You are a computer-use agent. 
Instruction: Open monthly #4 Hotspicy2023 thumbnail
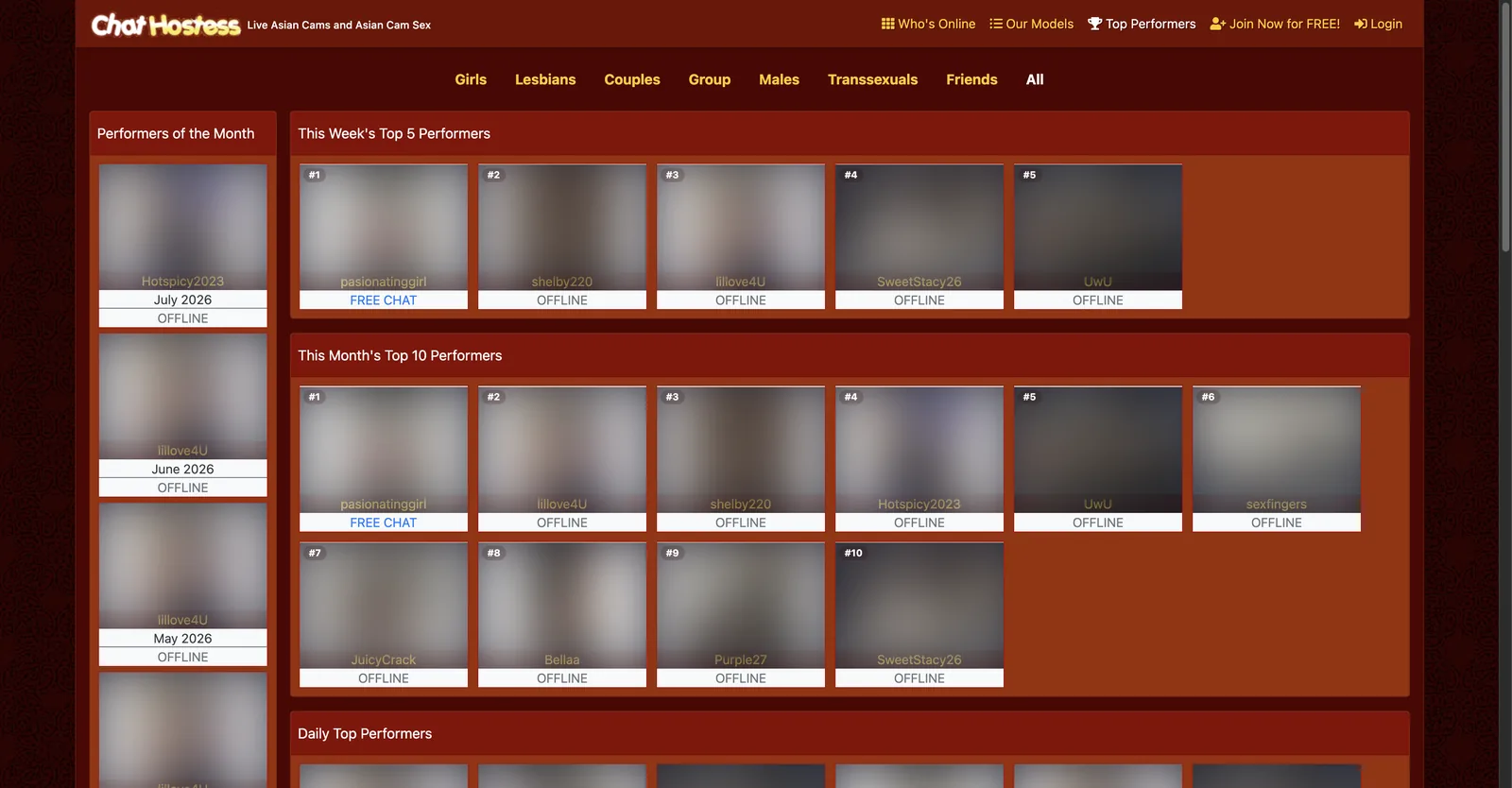tap(919, 450)
